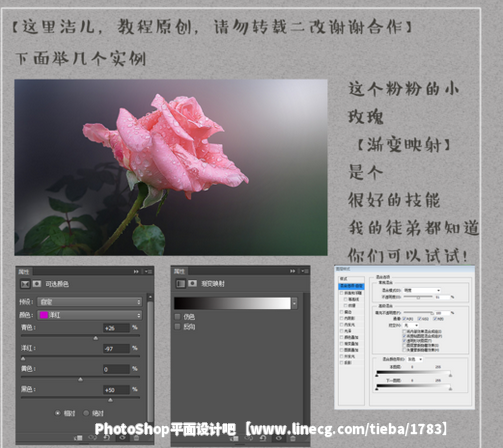Check the Outer Glow (外发光) style checkbox

tap(341, 356)
